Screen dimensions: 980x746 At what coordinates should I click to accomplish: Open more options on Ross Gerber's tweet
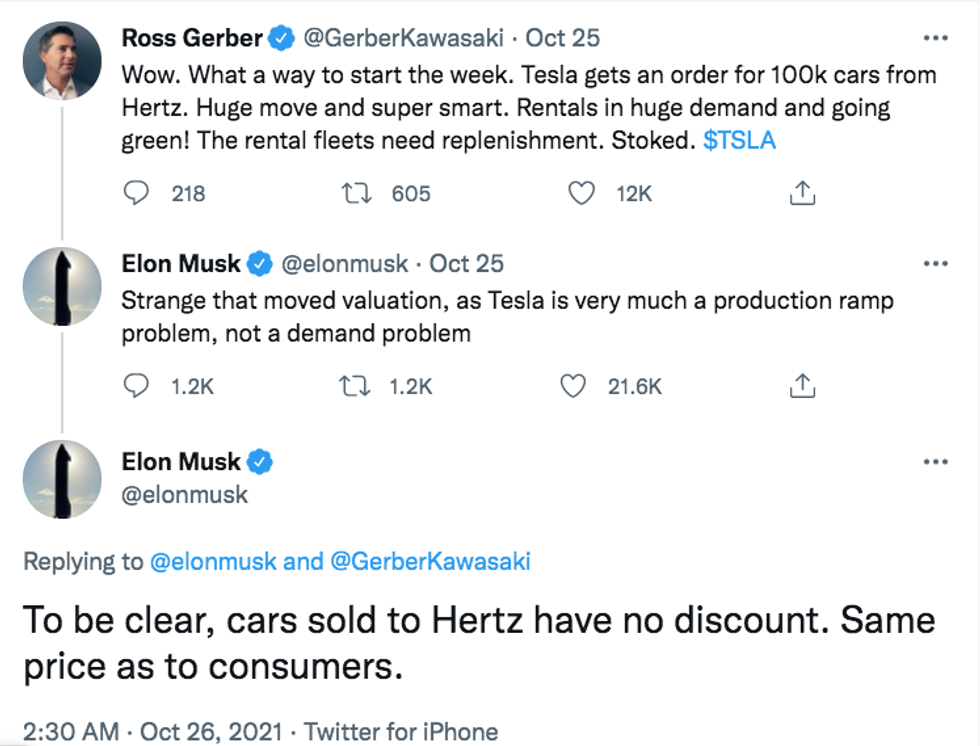pyautogui.click(x=935, y=38)
